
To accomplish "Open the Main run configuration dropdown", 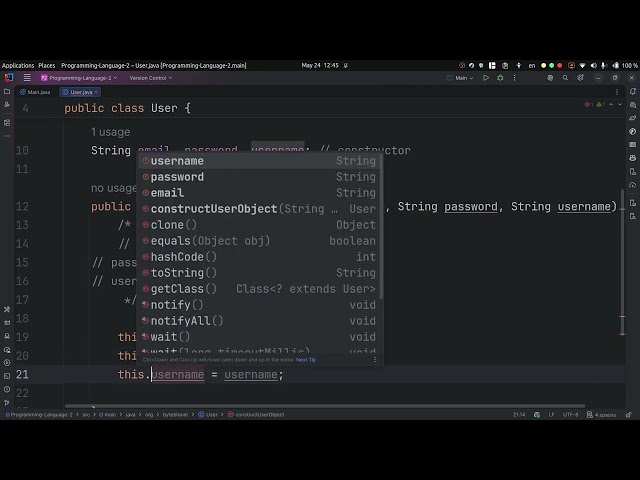I will [460, 78].
